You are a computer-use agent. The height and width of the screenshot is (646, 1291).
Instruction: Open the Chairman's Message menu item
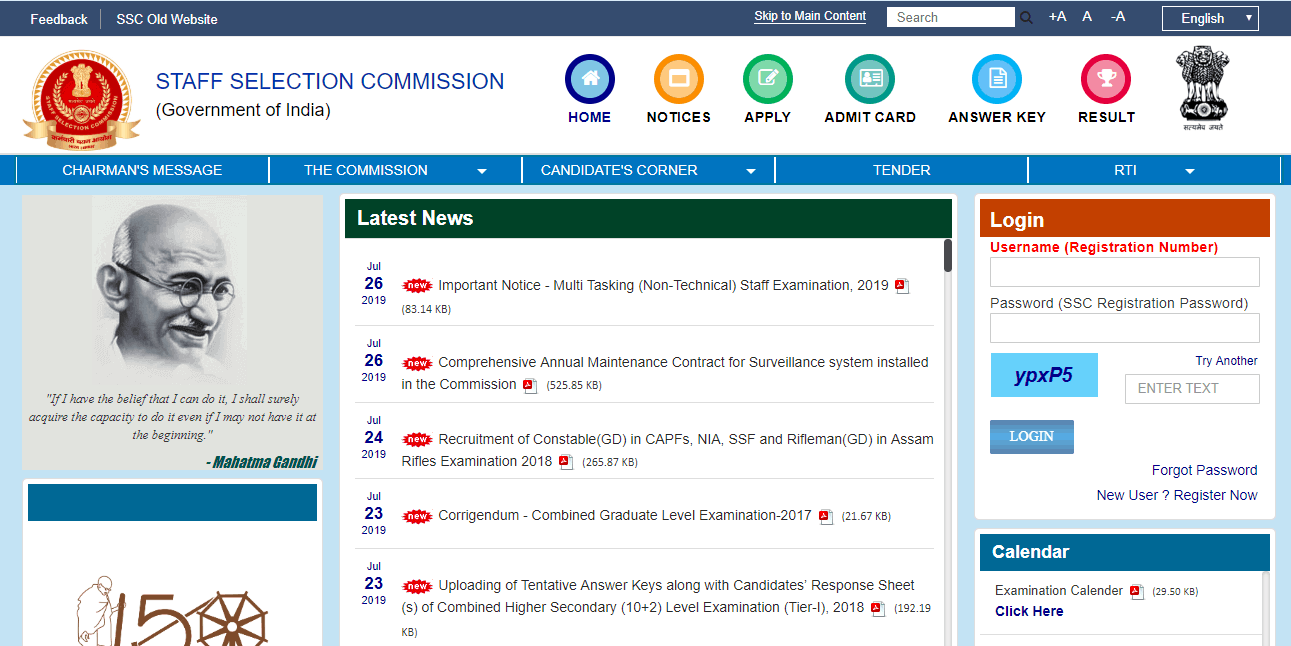(142, 170)
